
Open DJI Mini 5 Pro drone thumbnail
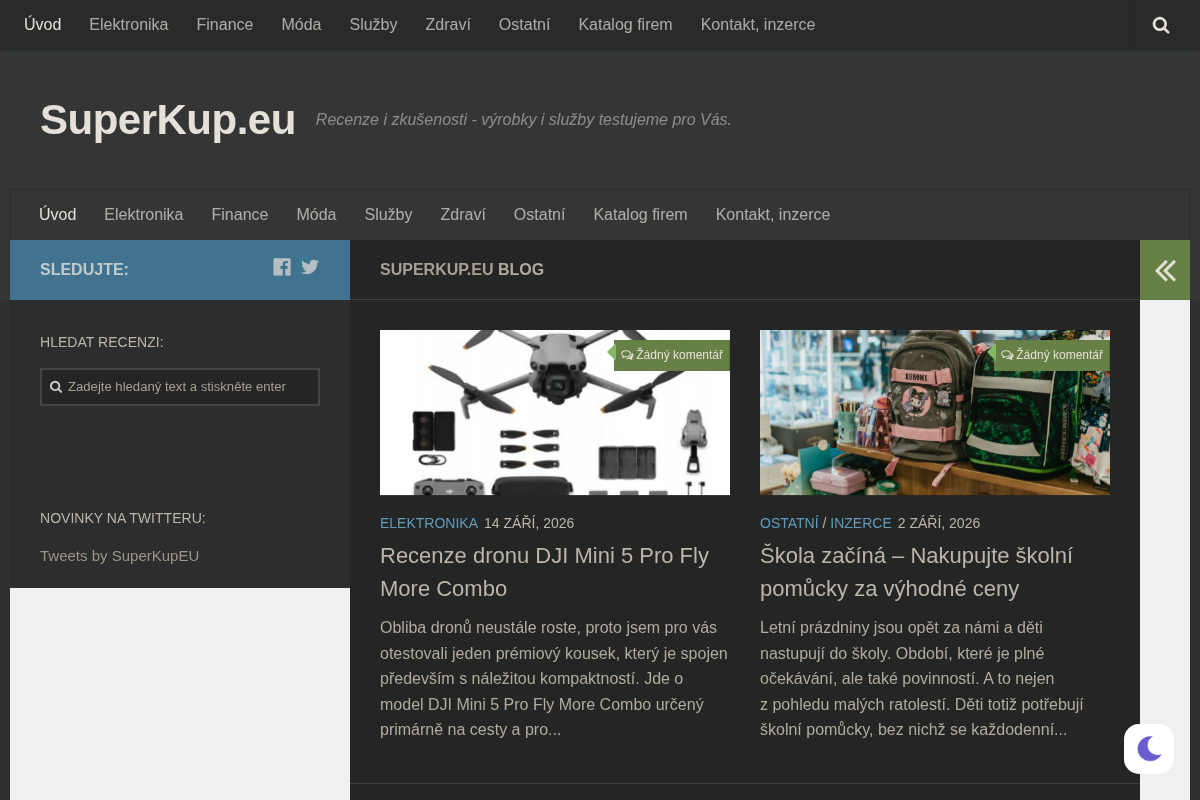click(555, 412)
